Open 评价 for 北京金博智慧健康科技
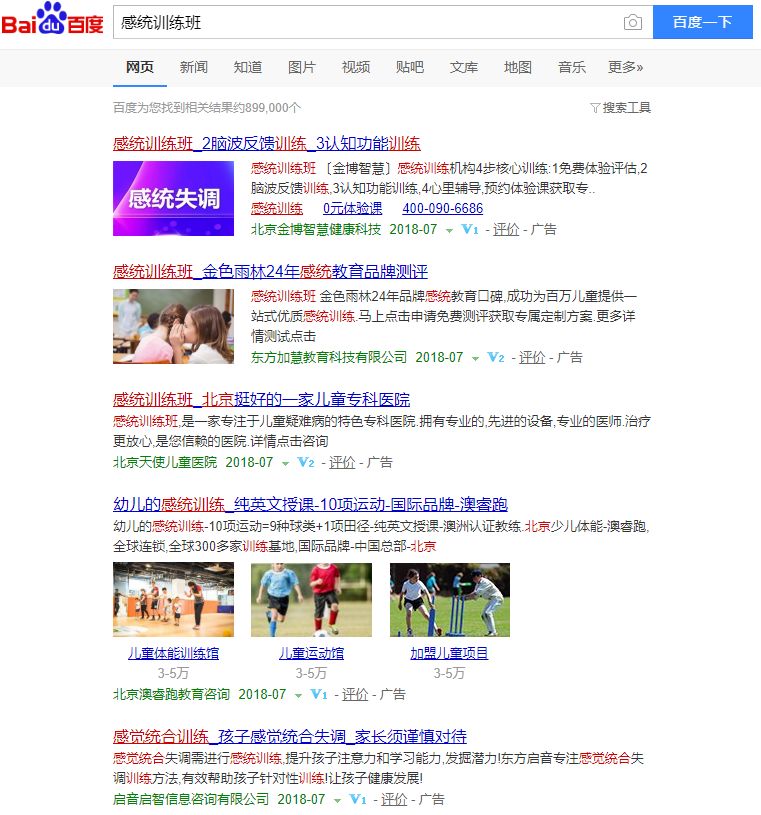This screenshot has height=815, width=761. [506, 229]
